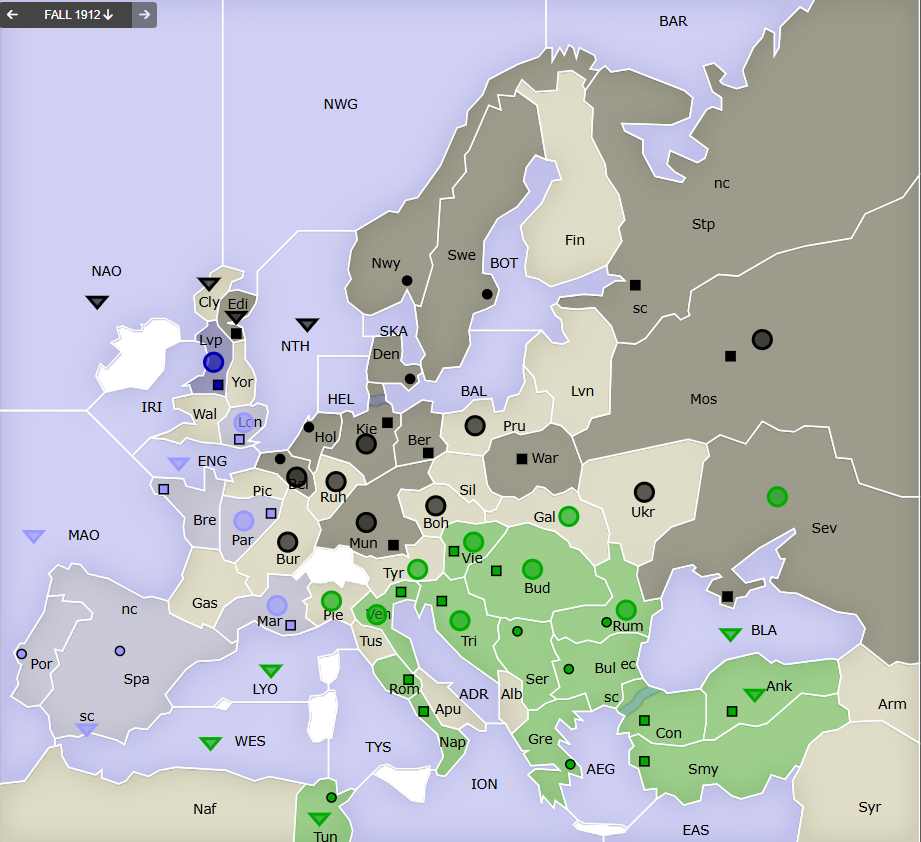Select the light blue army in Mar

point(277,605)
